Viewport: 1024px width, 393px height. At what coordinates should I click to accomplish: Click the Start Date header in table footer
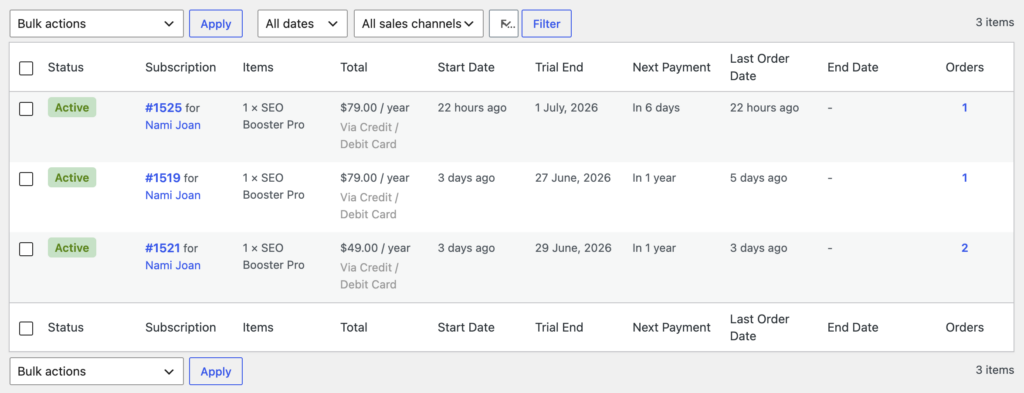(x=466, y=328)
